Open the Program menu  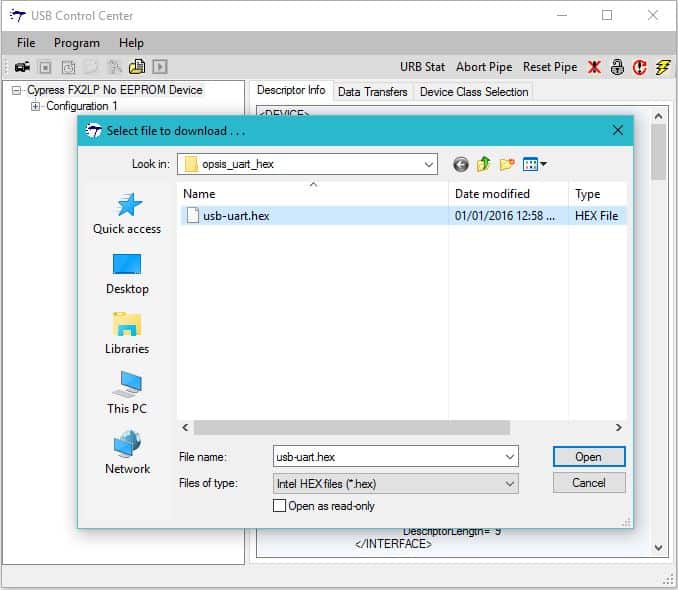pos(77,43)
